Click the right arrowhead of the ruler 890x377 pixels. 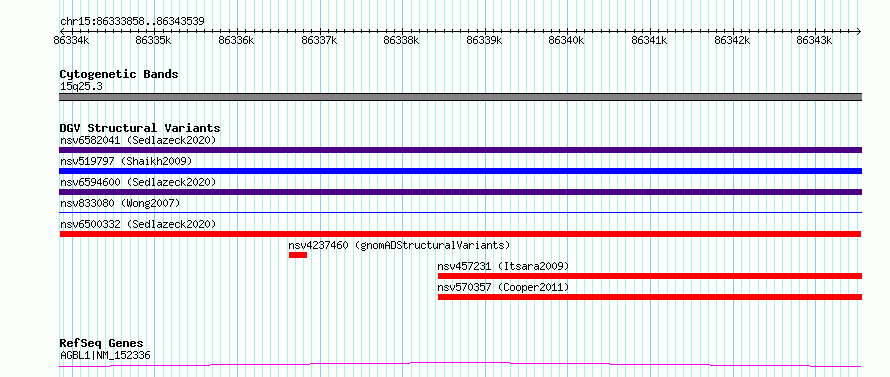tap(859, 31)
